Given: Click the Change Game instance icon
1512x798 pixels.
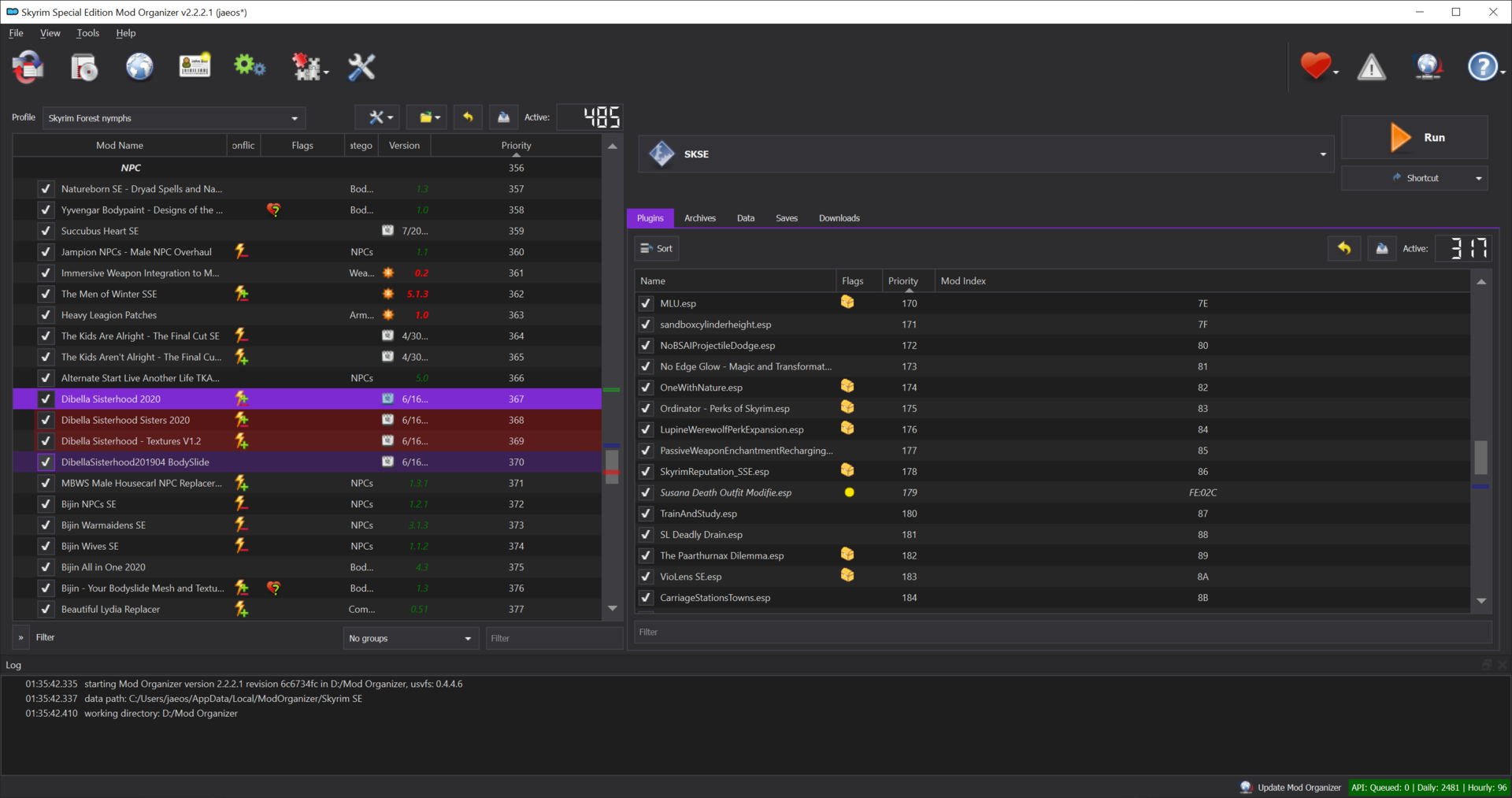Looking at the screenshot, I should pos(28,67).
